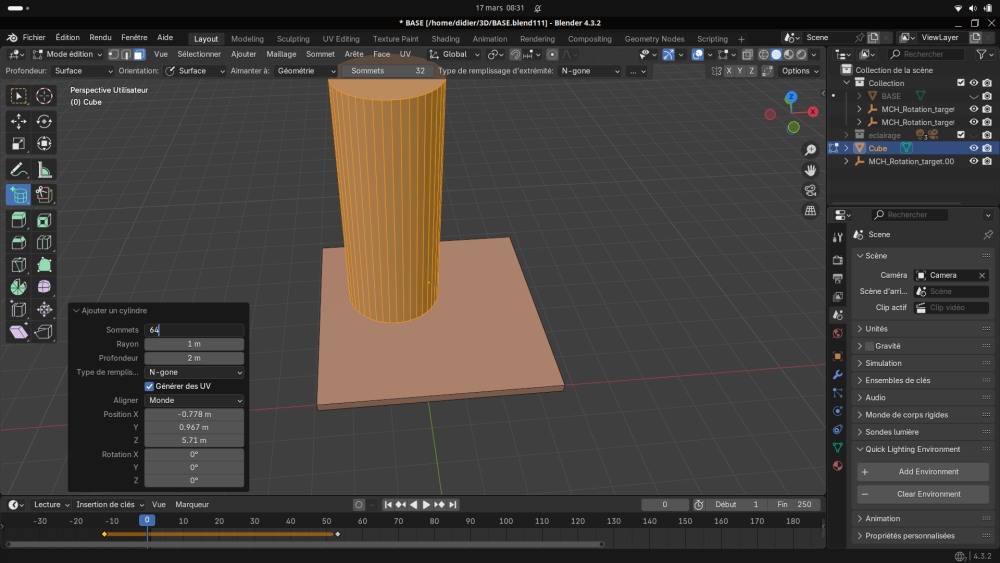This screenshot has height=563, width=1000.
Task: Pin the Scene properties panel
Action: 988,235
